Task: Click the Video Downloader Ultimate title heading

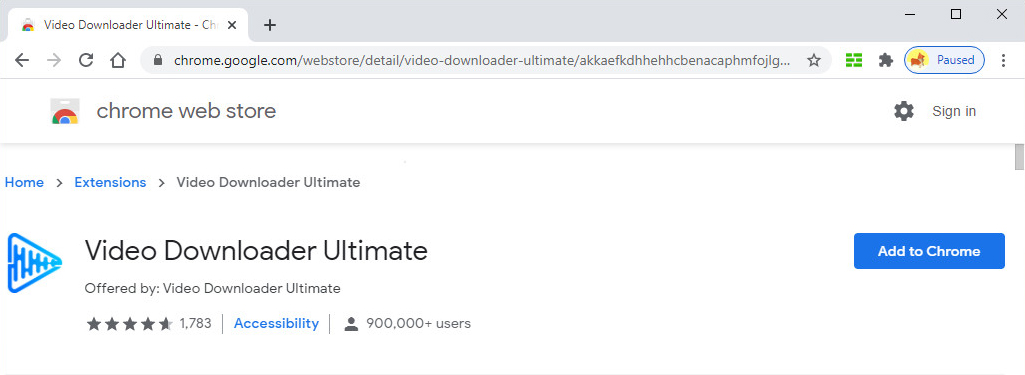Action: 256,251
